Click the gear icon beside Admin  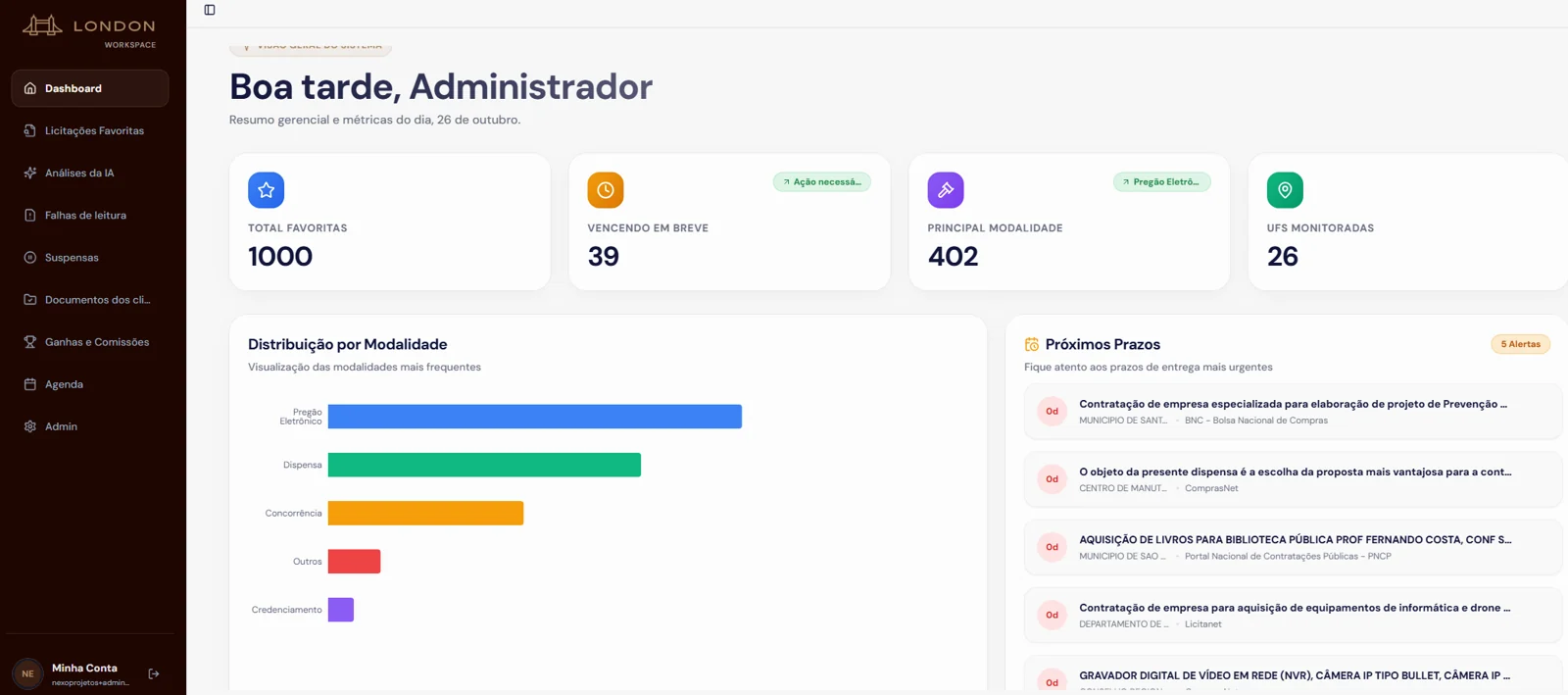click(30, 426)
